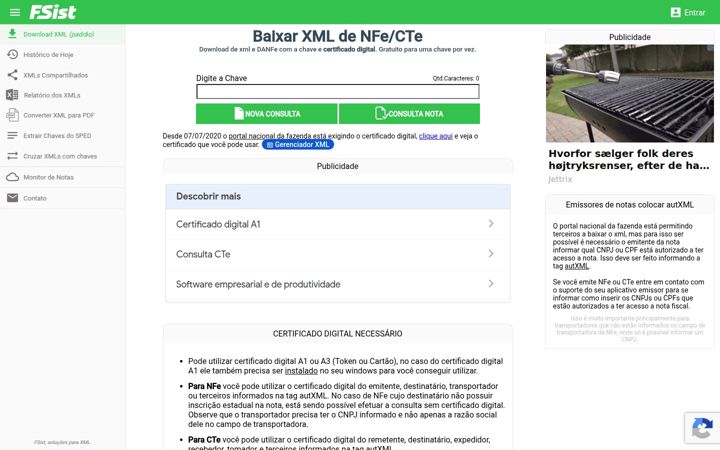Click the share icon for XMLs Compartilhados
Viewport: 720px width, 450px height.
point(12,75)
